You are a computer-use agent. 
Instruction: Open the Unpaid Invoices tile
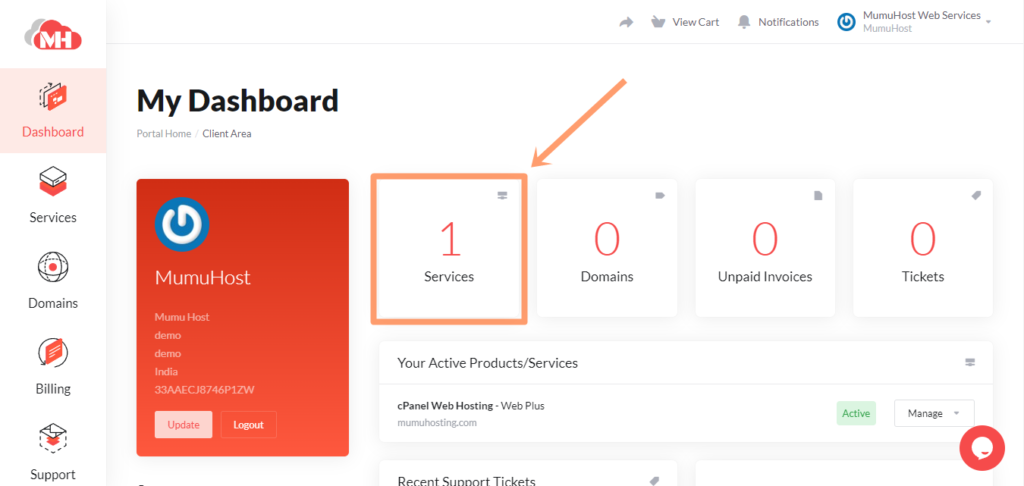765,249
